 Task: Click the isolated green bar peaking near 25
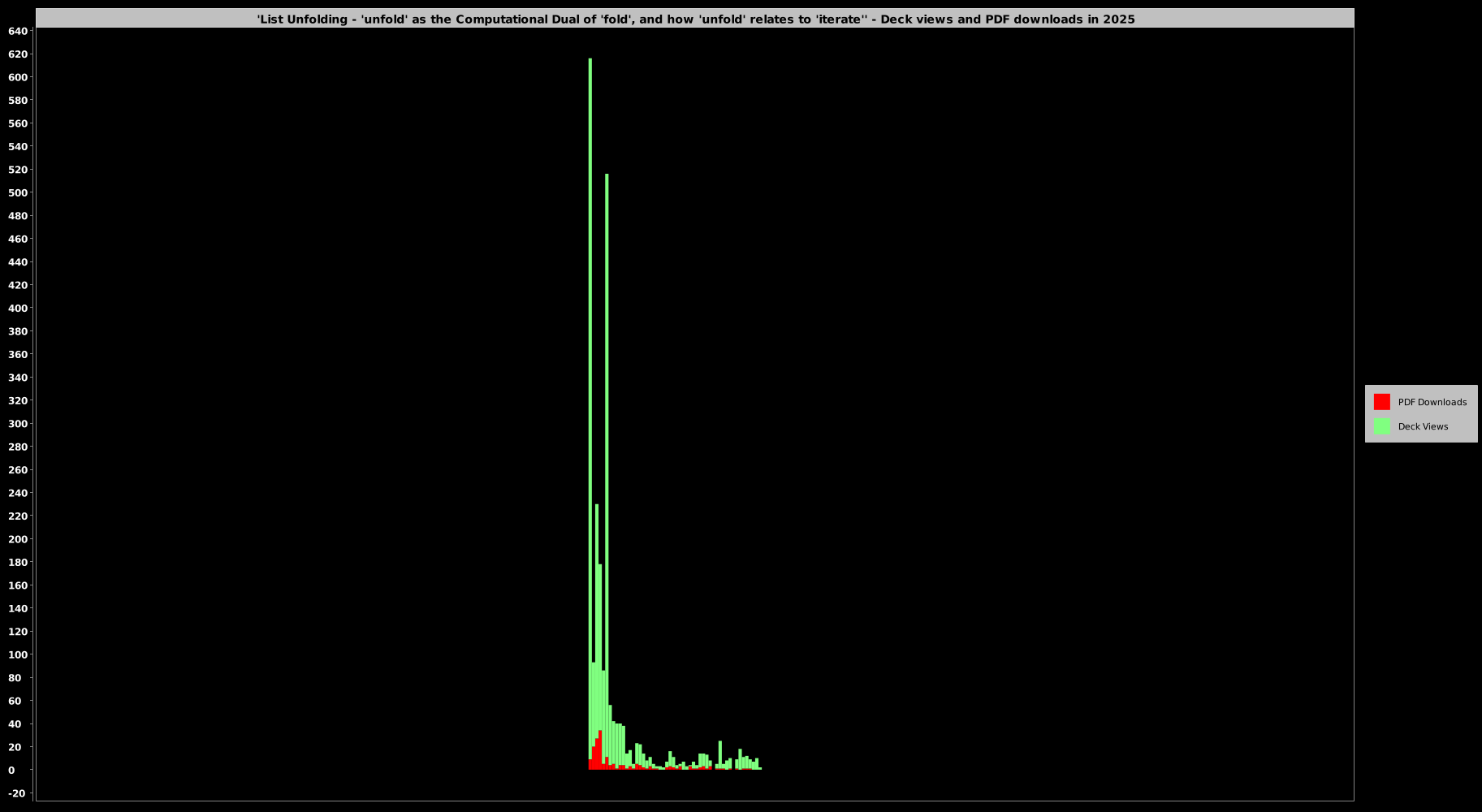pyautogui.click(x=719, y=753)
